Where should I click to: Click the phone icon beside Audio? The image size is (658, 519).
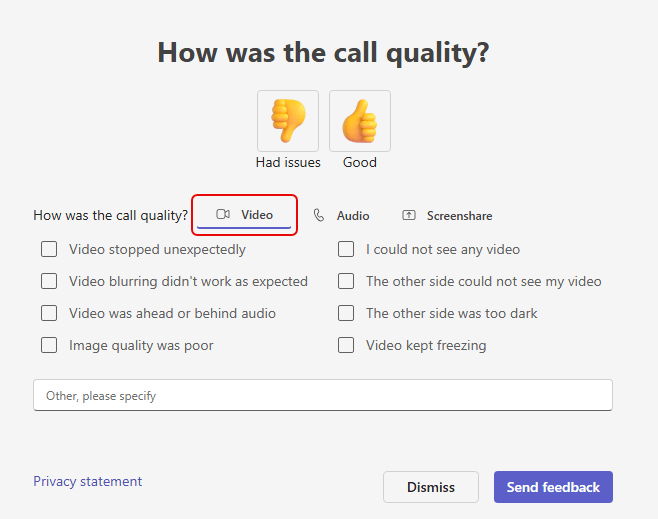click(x=319, y=215)
